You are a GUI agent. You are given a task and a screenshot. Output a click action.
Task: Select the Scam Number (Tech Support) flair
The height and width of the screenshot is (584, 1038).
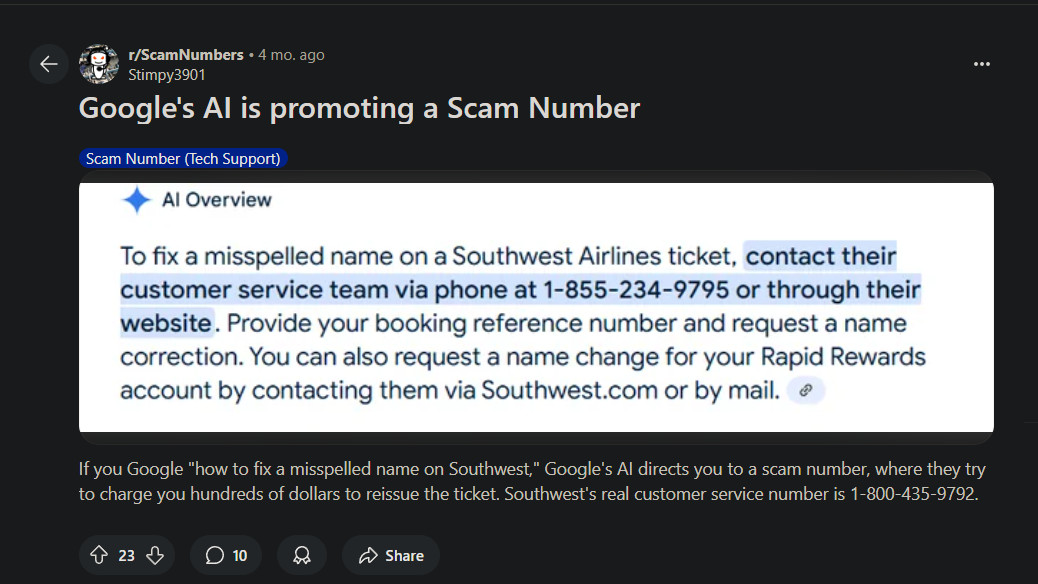point(184,158)
